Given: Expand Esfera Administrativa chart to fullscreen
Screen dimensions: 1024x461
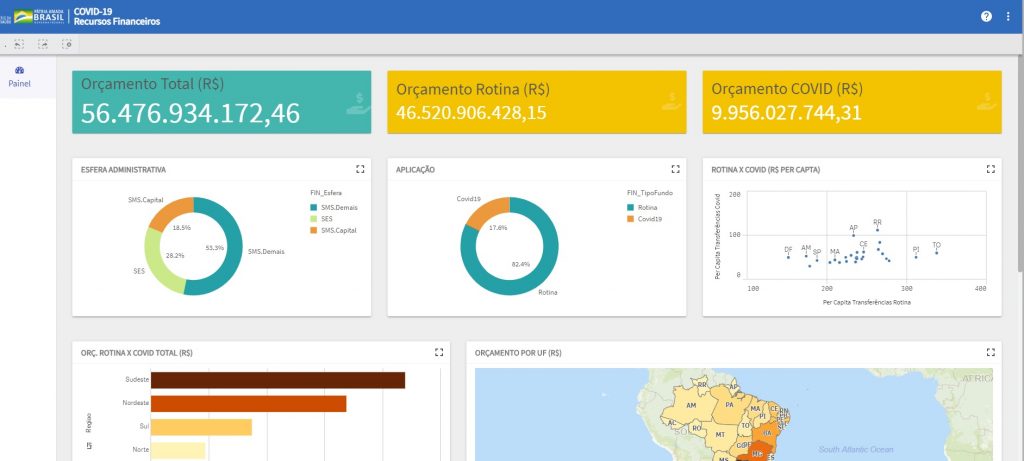Looking at the screenshot, I should coord(360,169).
